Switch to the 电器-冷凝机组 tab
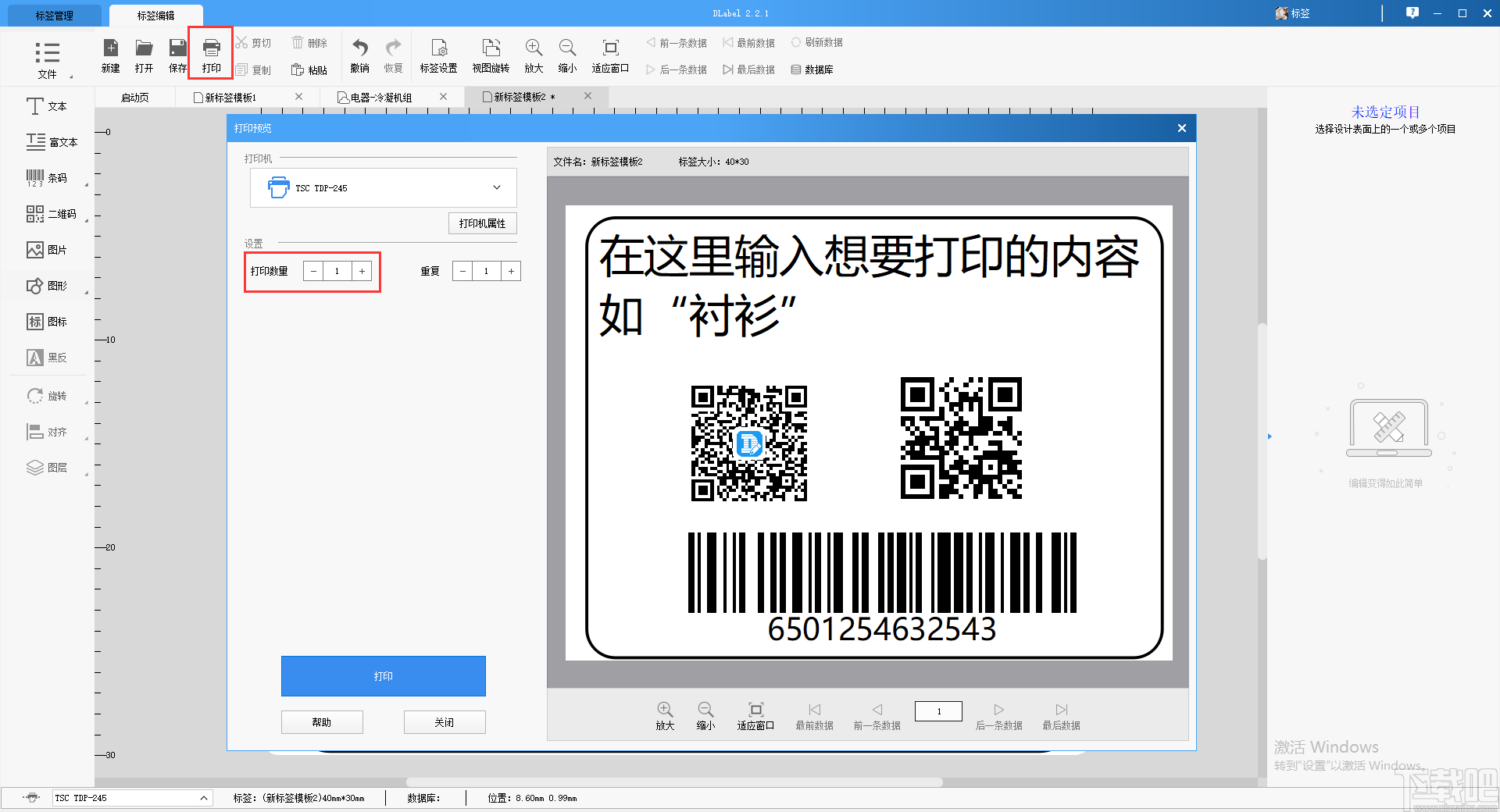 [x=380, y=96]
